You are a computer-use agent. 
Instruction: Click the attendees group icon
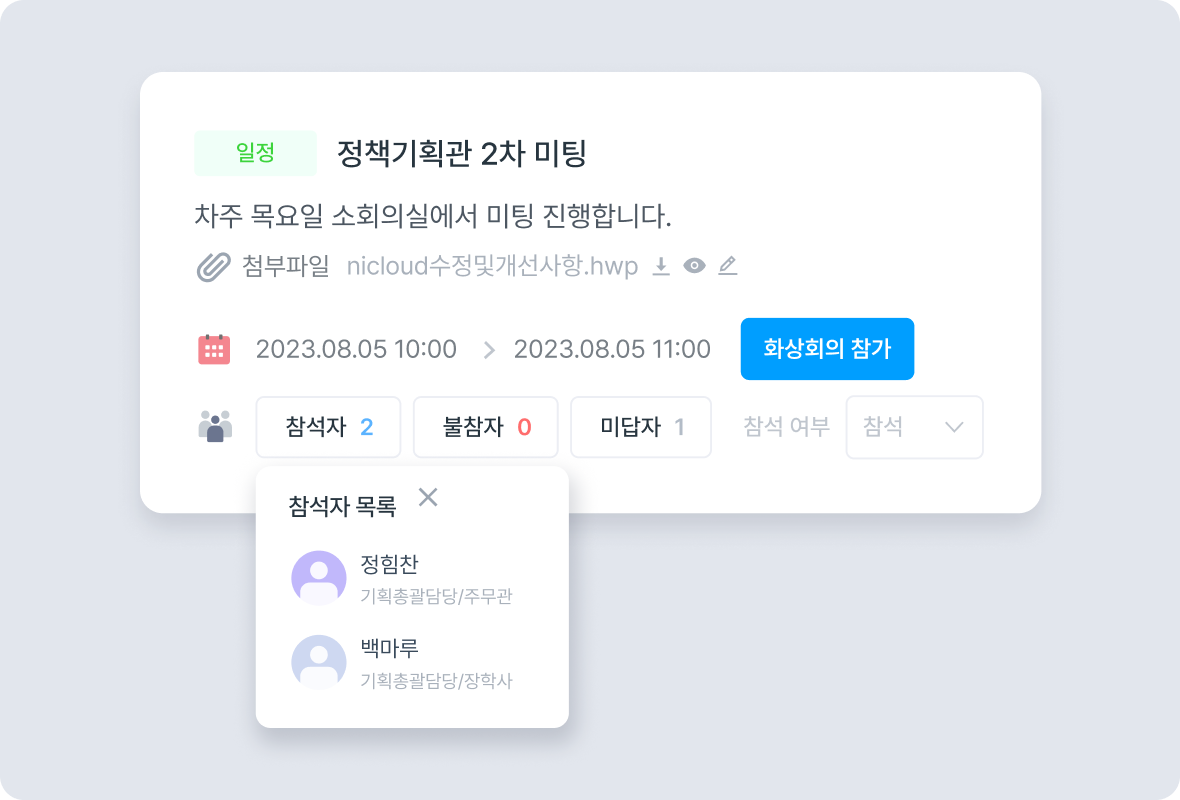point(215,427)
